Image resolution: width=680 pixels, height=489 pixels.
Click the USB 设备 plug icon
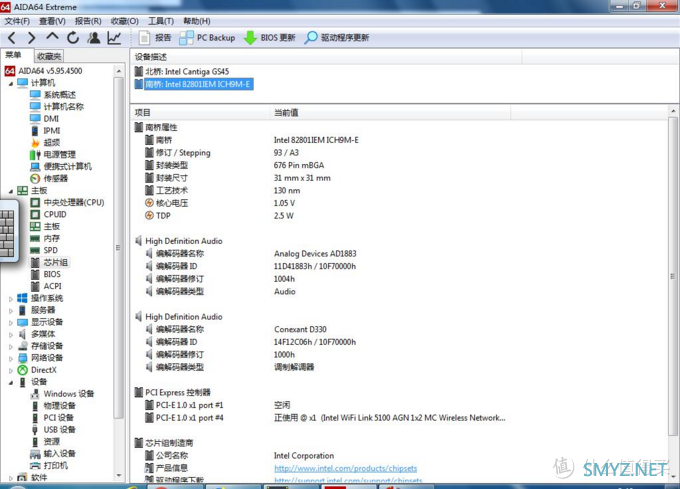click(x=35, y=430)
